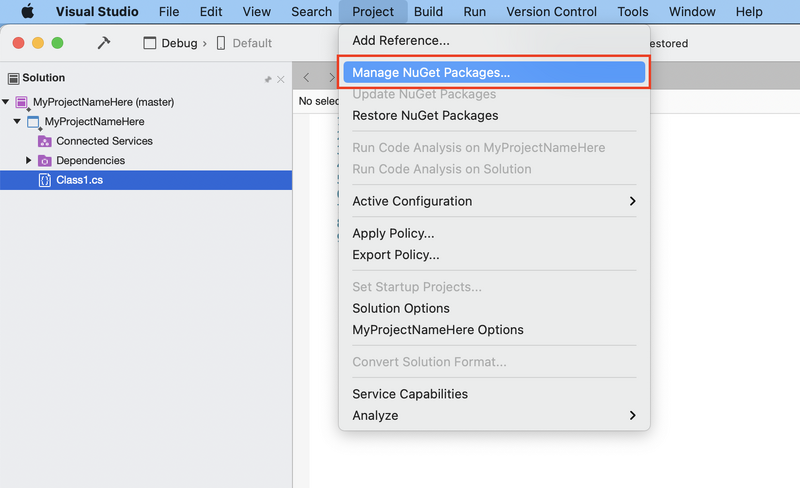The image size is (800, 488).
Task: Choose Restore NuGet Packages
Action: (494, 115)
